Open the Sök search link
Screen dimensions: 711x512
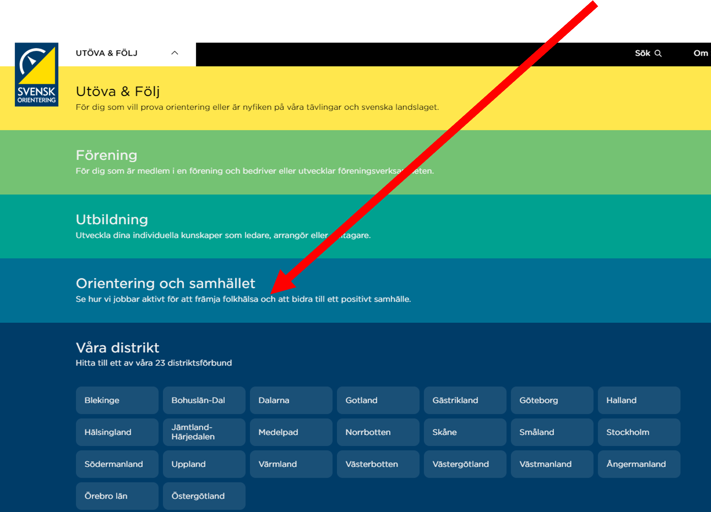(648, 53)
